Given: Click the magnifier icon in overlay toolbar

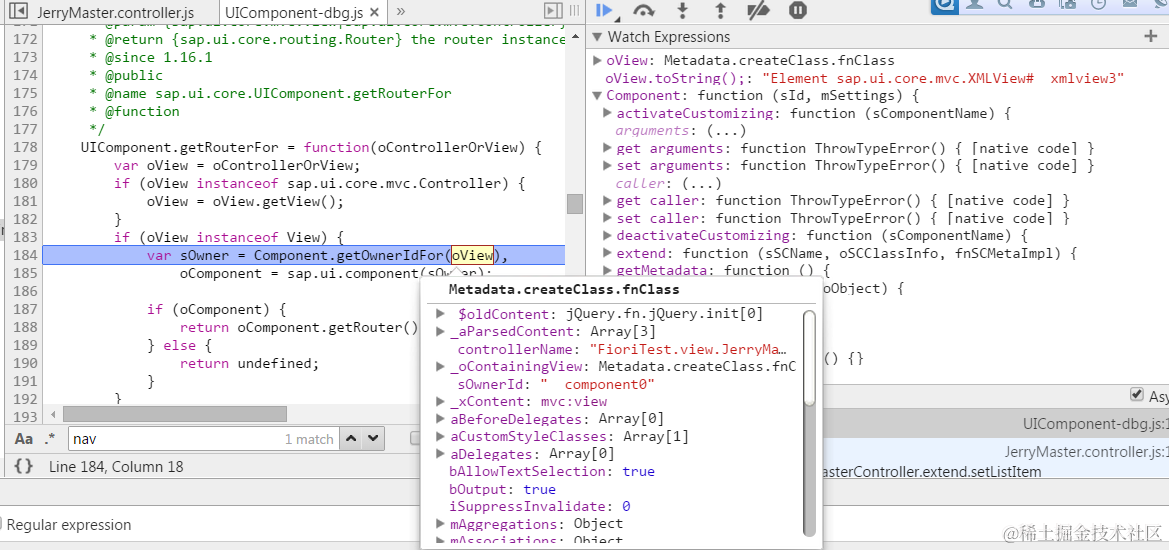Looking at the screenshot, I should (x=1005, y=4).
